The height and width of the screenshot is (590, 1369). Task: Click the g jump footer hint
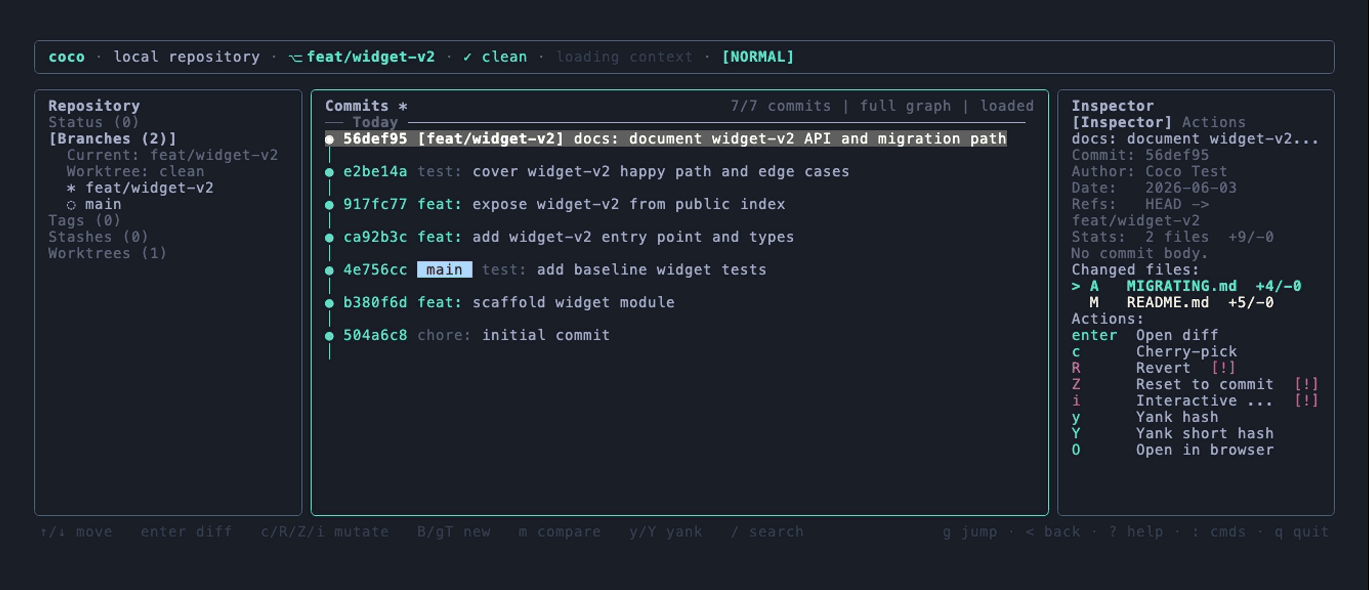tap(970, 532)
